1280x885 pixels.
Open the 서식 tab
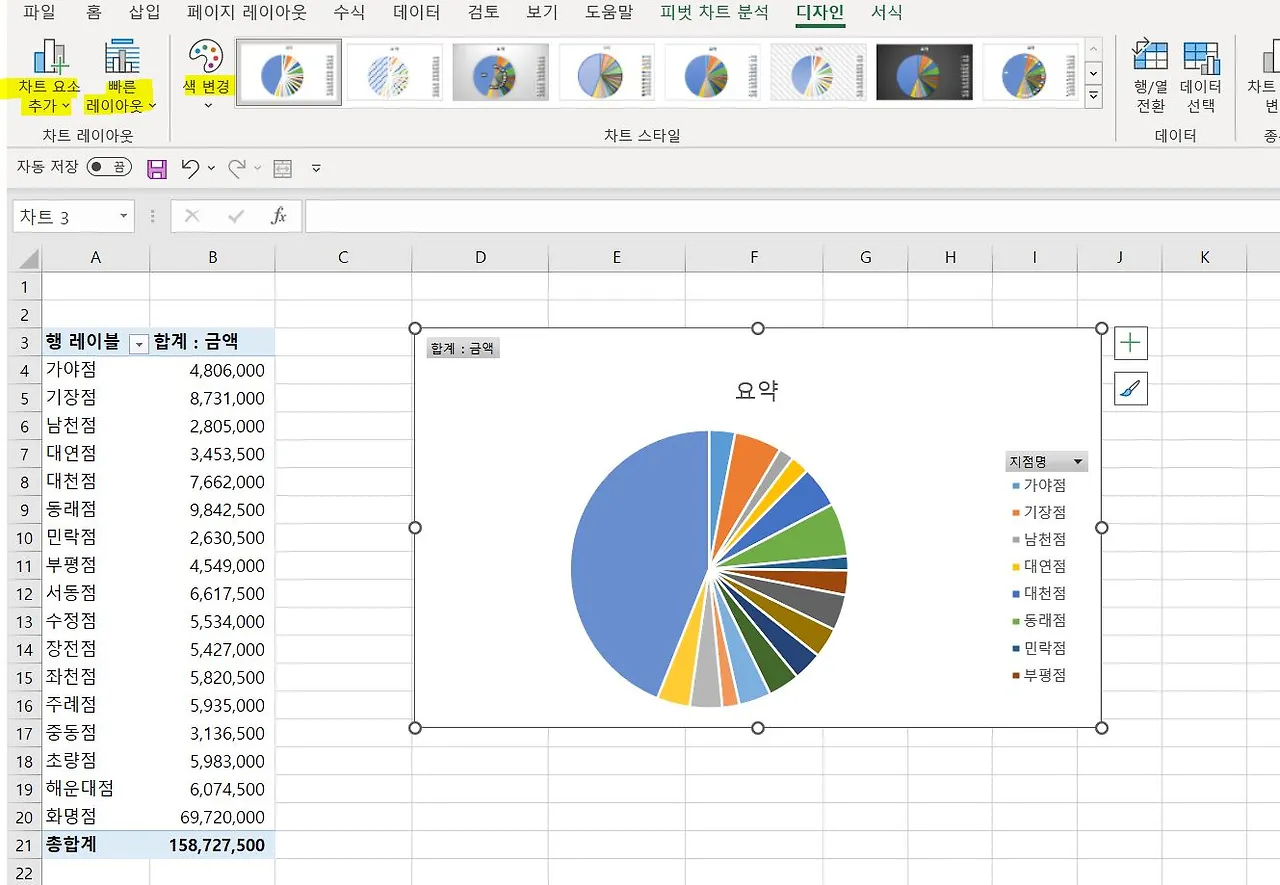(x=886, y=13)
